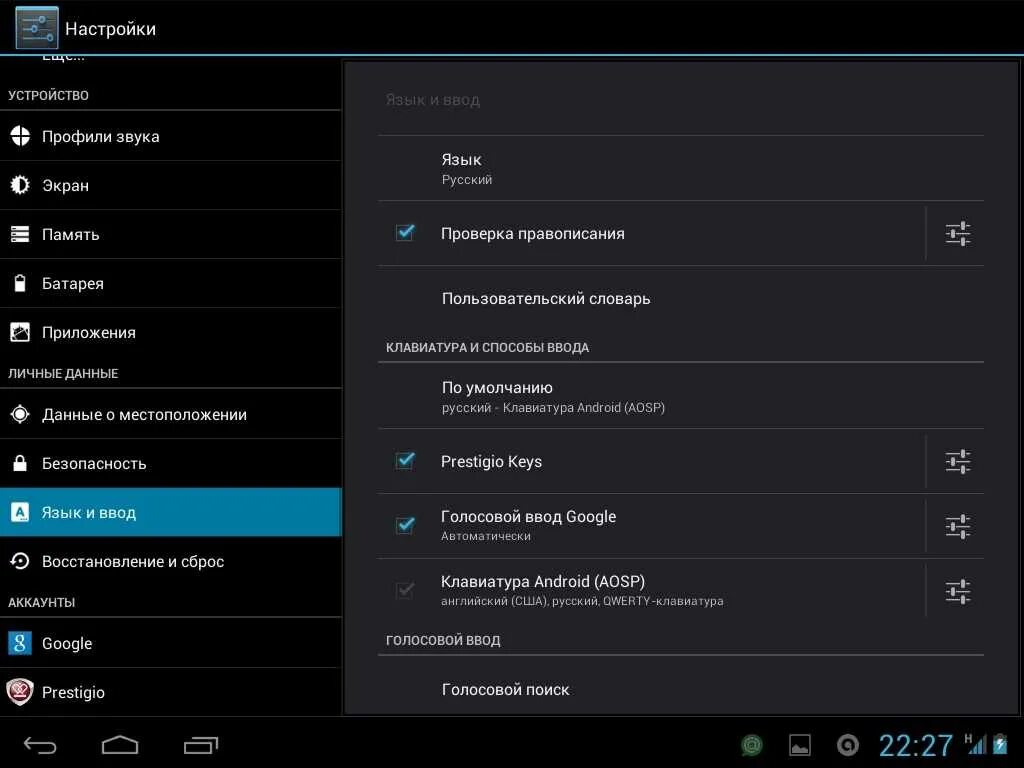This screenshot has height=768, width=1024.
Task: Tap the picture notification icon
Action: (x=800, y=745)
